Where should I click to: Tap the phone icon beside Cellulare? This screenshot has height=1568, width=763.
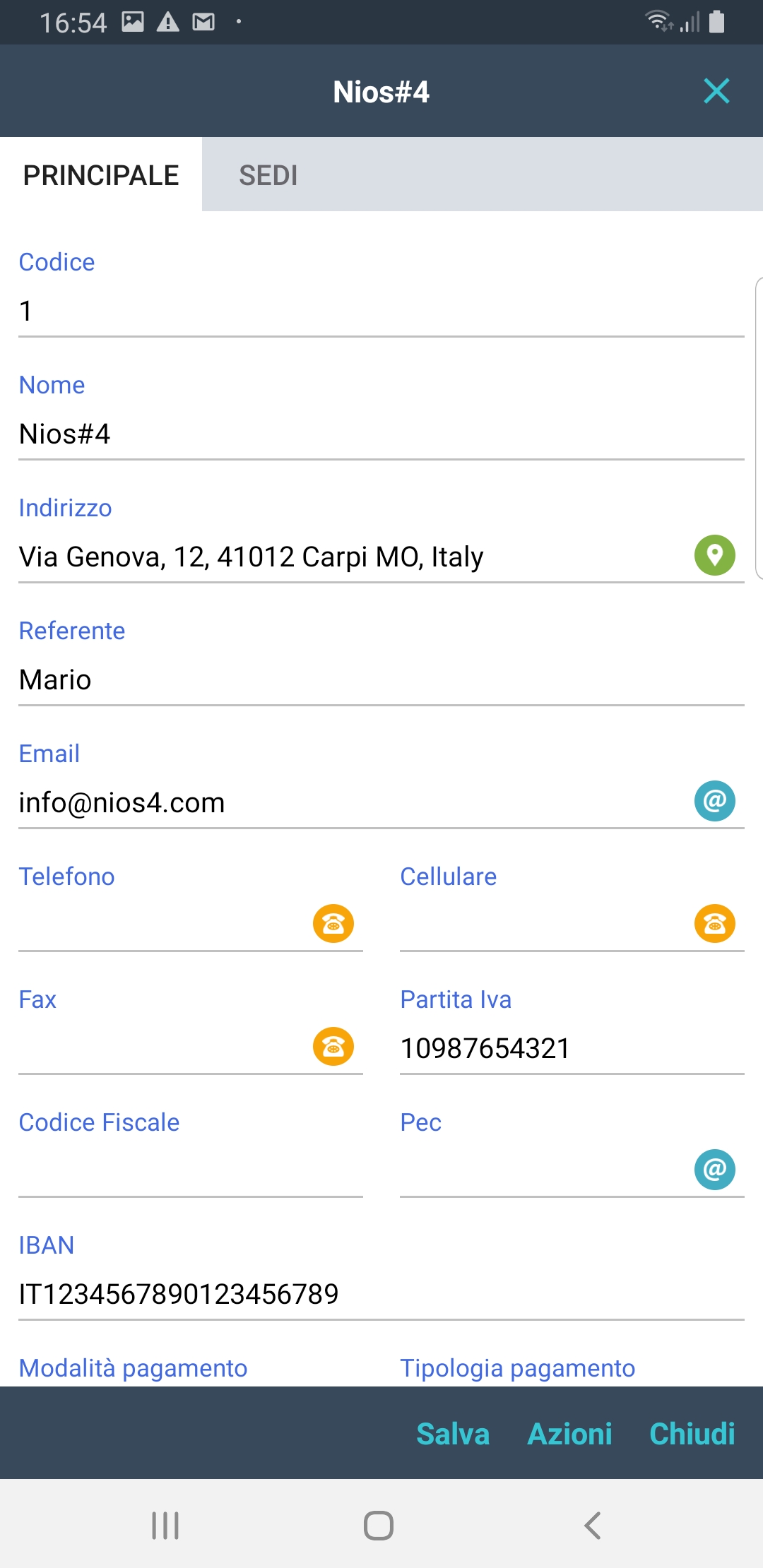pyautogui.click(x=714, y=923)
